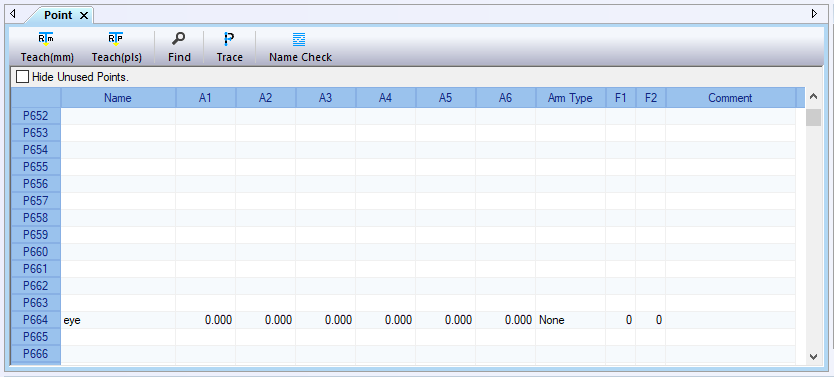Image resolution: width=834 pixels, height=377 pixels.
Task: Select row P658
Action: [x=36, y=218]
